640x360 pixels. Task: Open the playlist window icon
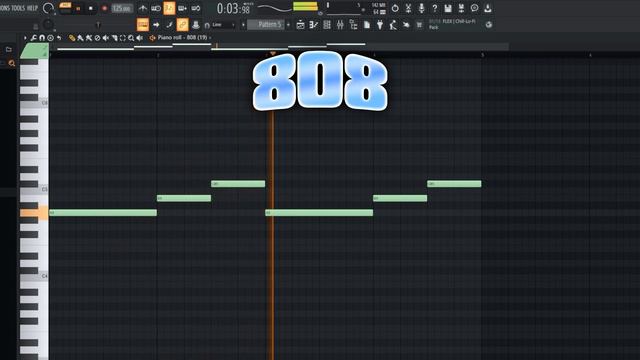coord(300,25)
